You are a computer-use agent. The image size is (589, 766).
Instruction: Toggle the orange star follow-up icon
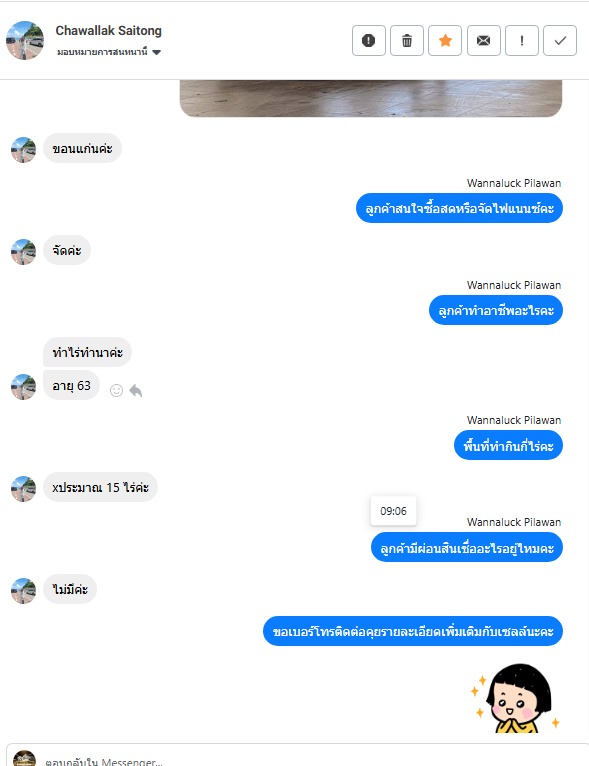445,41
